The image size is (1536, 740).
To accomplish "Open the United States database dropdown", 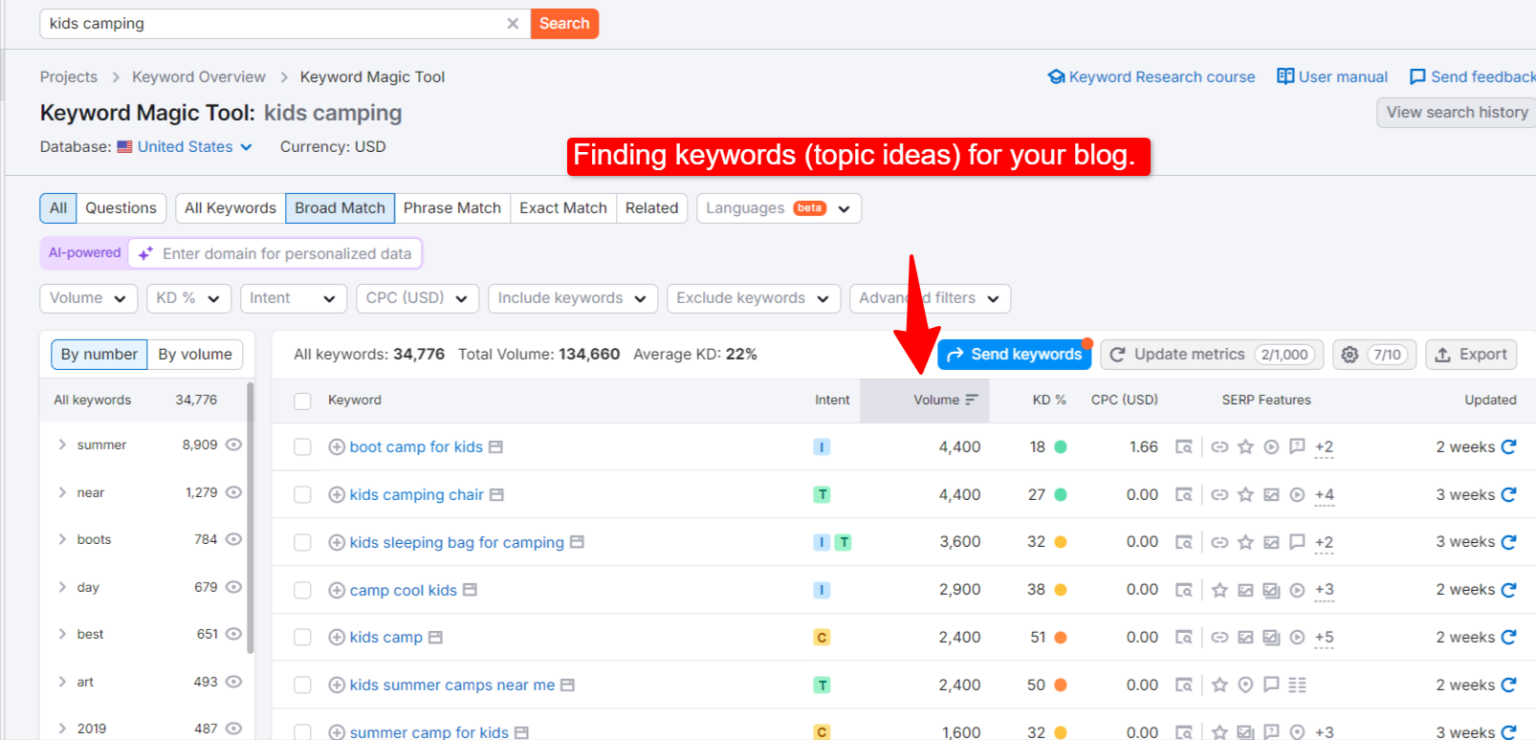I will pos(184,146).
